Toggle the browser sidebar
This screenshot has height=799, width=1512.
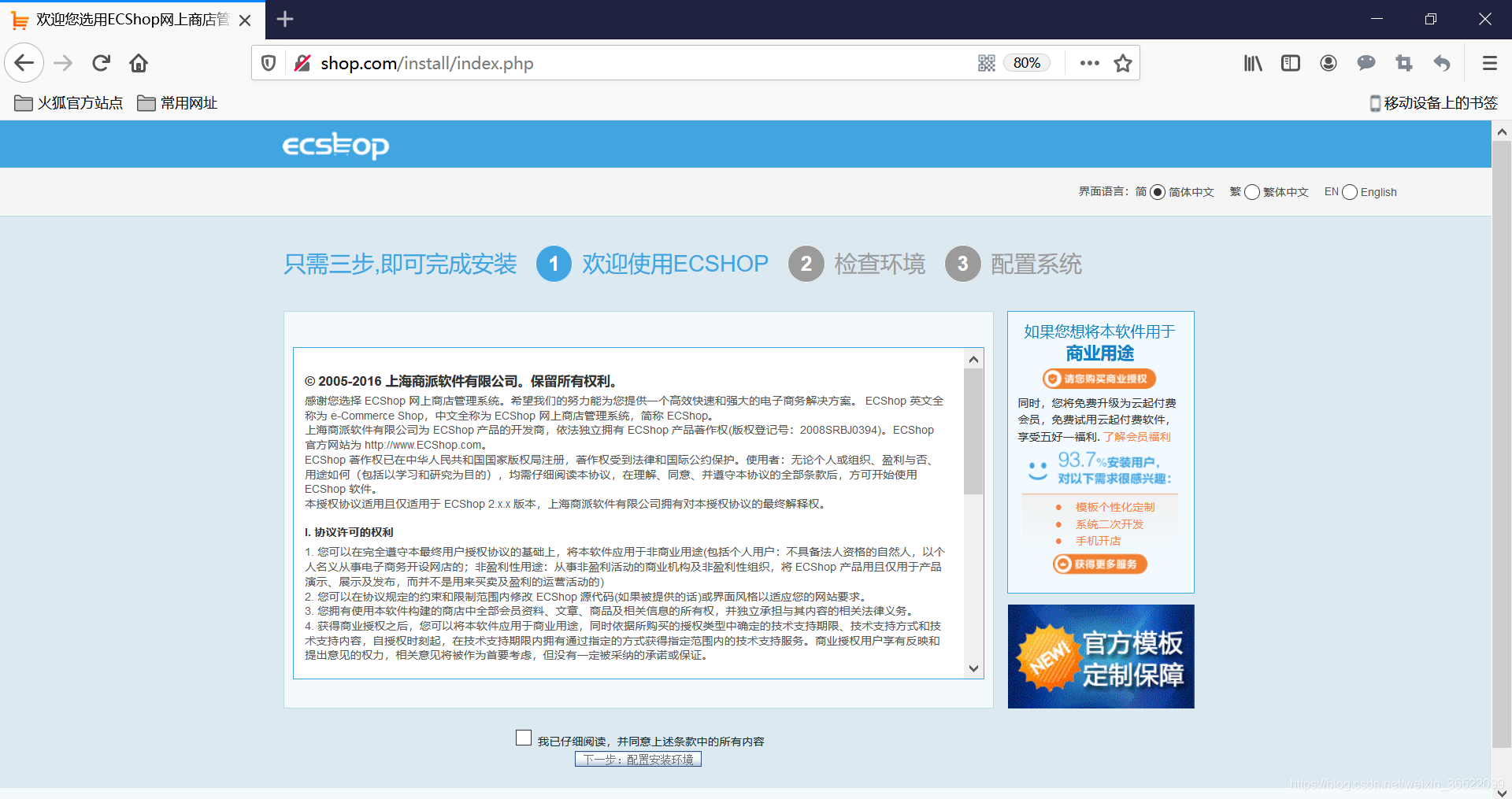click(x=1291, y=63)
